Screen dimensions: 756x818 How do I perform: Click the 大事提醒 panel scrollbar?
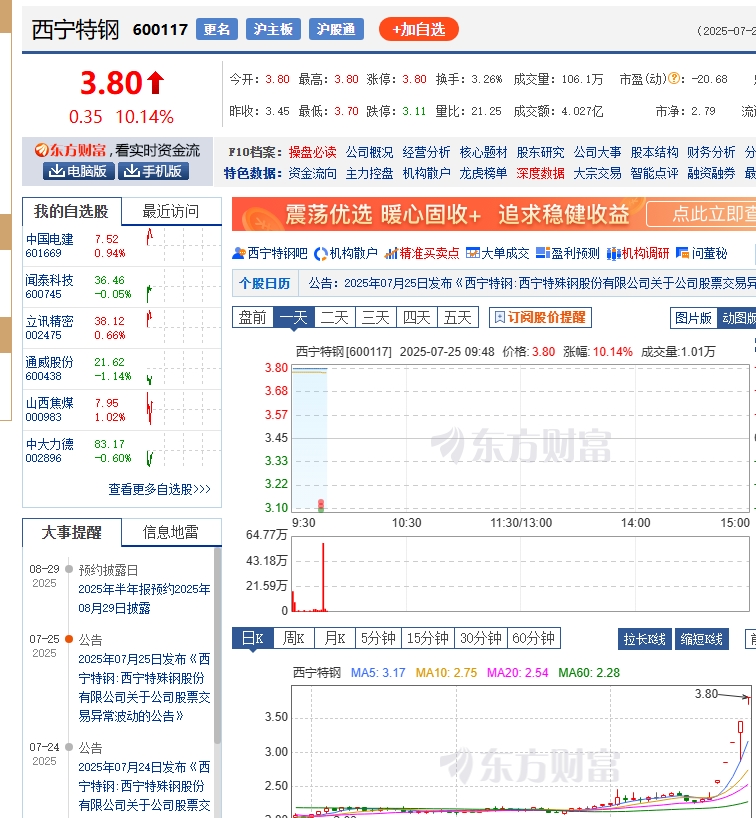(218, 647)
